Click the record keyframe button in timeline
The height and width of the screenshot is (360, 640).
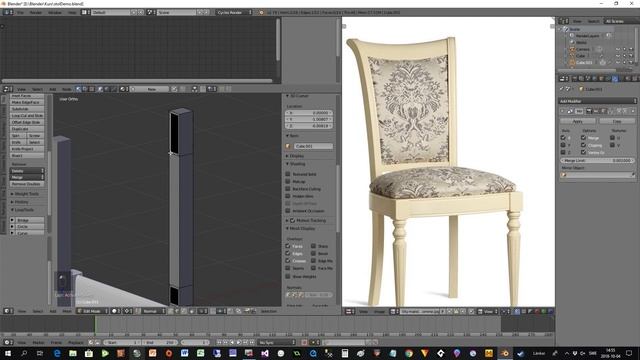(x=304, y=342)
